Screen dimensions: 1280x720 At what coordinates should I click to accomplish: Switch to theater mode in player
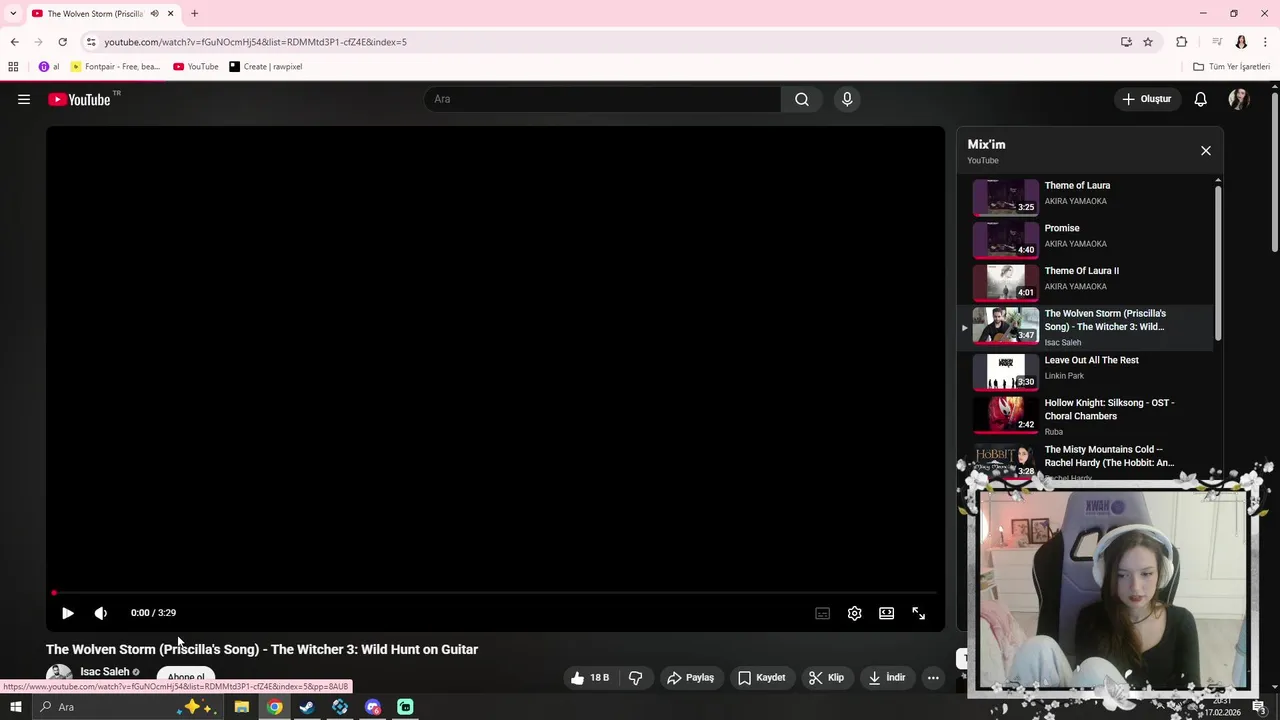pyautogui.click(x=886, y=613)
